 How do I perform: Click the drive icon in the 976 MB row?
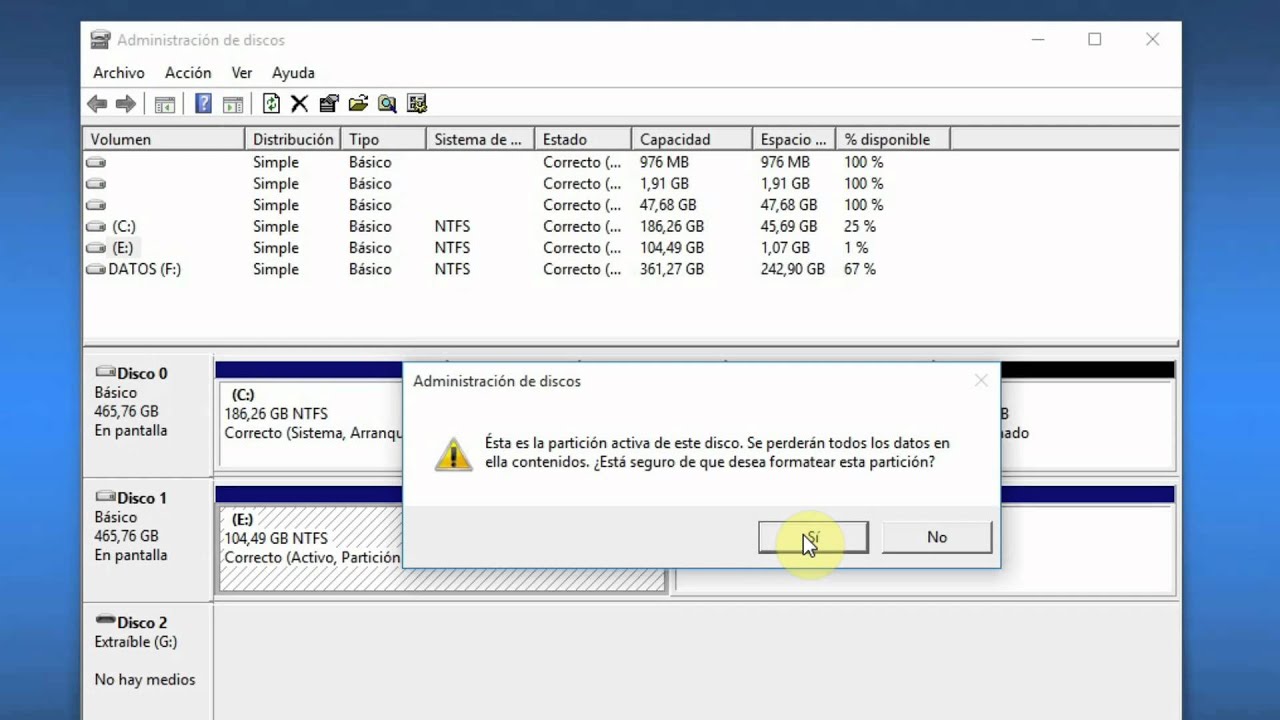[96, 162]
